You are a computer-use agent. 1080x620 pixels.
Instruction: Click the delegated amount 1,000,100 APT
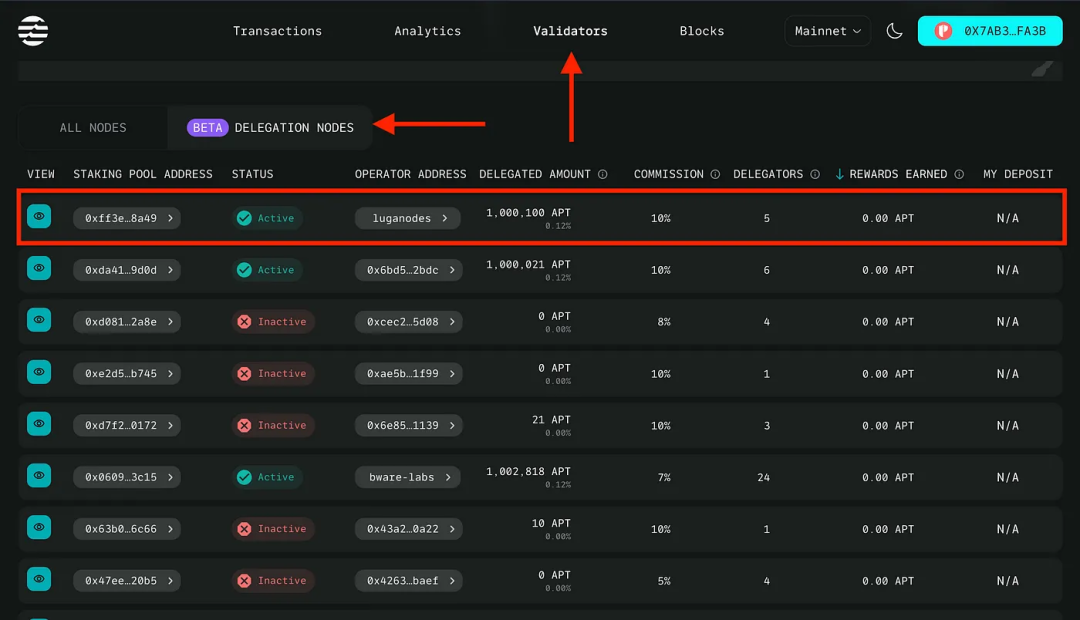(528, 213)
